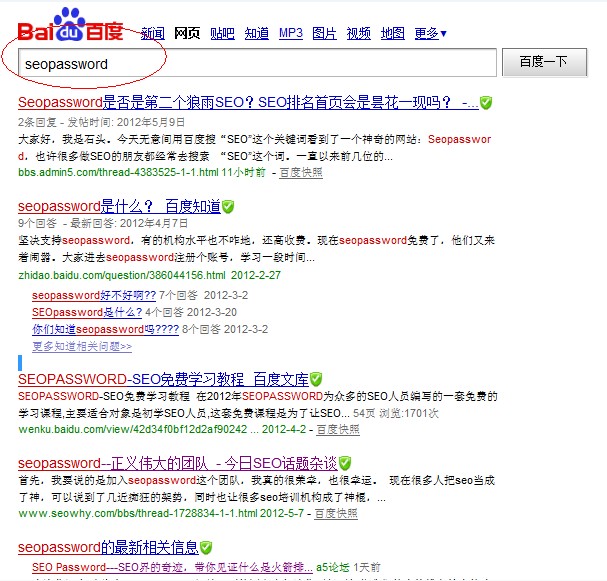The width and height of the screenshot is (607, 581).
Task: Click the URL text bbs.admin5.com/thread-4383525-1-1.html
Action: (x=118, y=173)
